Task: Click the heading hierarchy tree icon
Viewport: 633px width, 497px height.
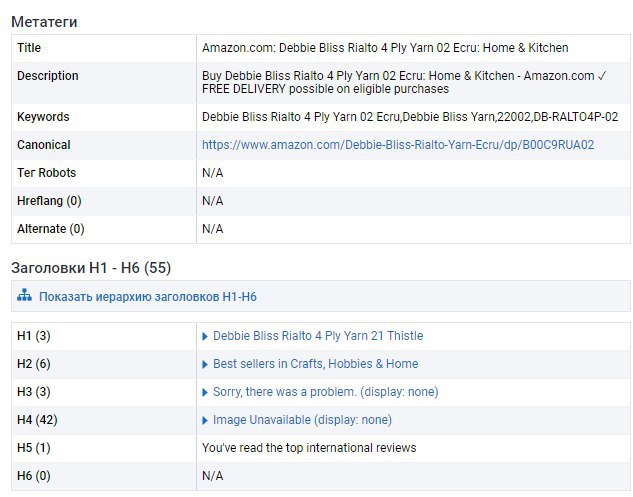Action: click(x=24, y=296)
